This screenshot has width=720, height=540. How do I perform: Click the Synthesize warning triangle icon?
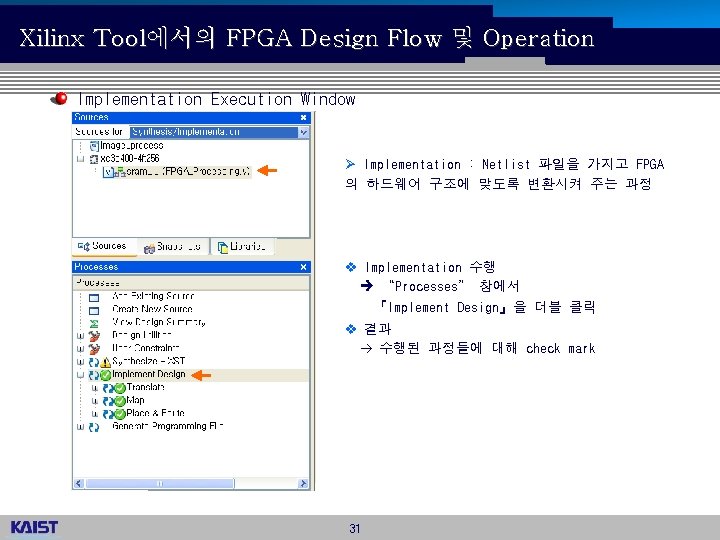106,362
